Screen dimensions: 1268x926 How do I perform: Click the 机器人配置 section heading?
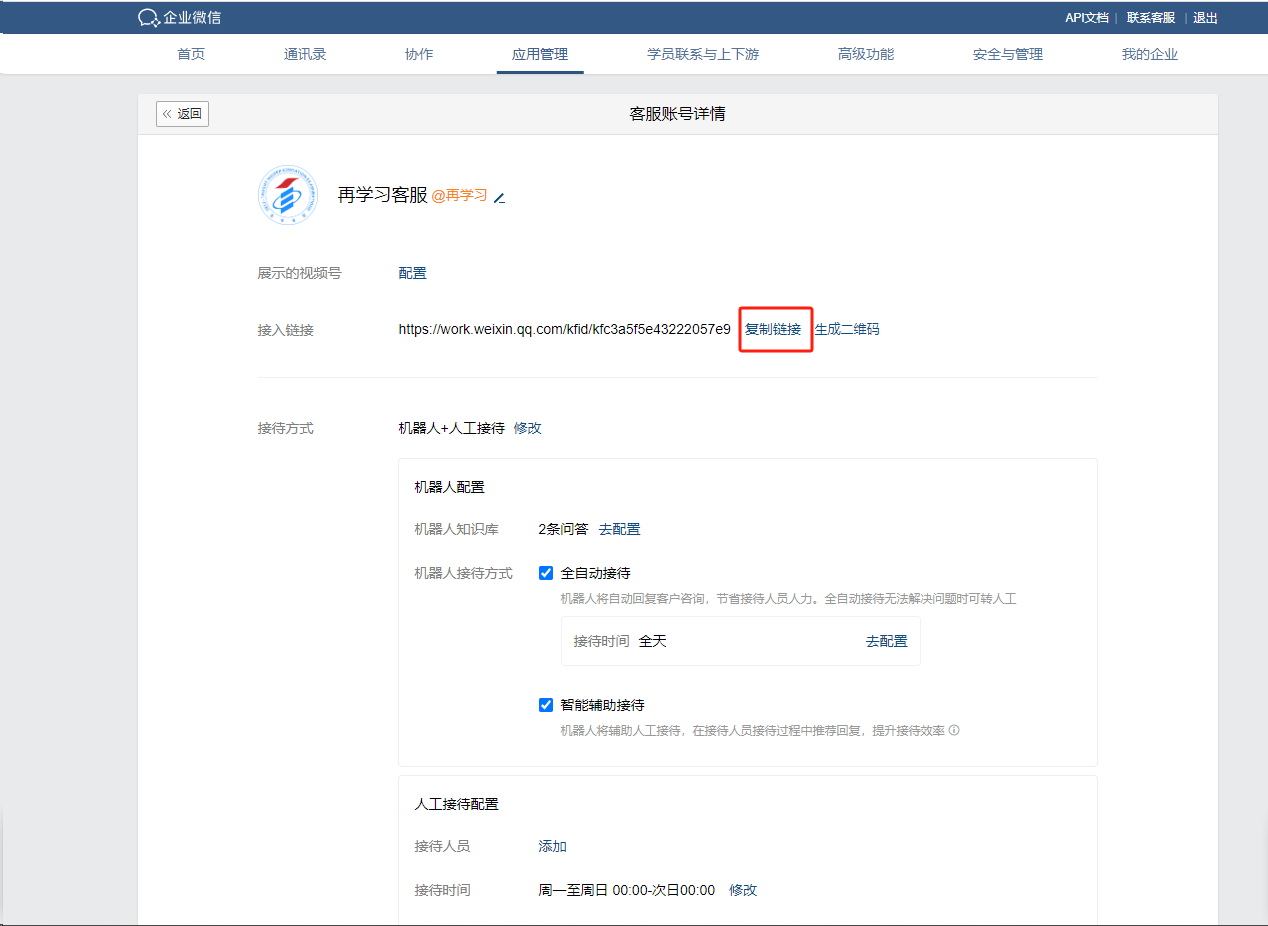click(x=450, y=487)
